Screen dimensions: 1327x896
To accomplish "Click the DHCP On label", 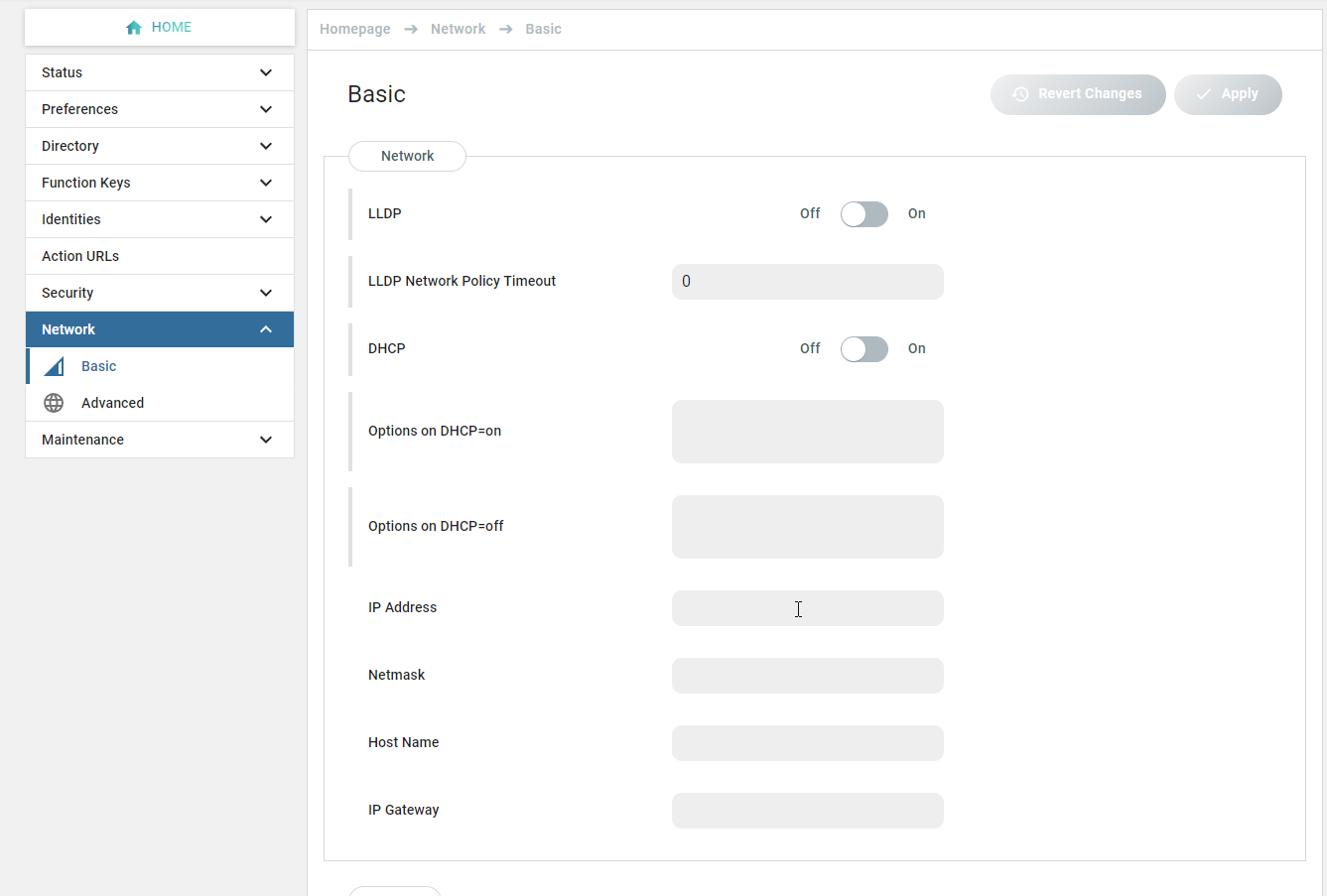I will point(917,348).
